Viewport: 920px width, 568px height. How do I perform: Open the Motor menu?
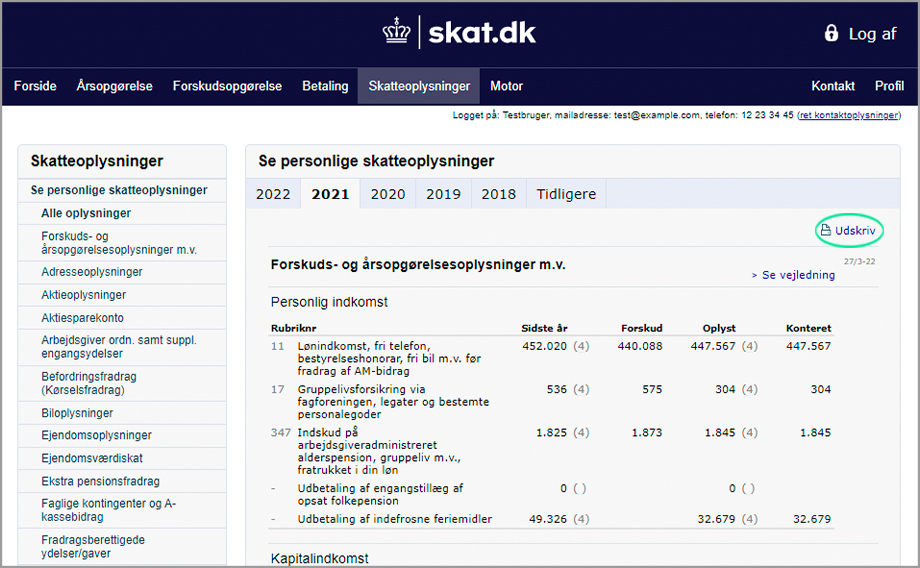(506, 86)
